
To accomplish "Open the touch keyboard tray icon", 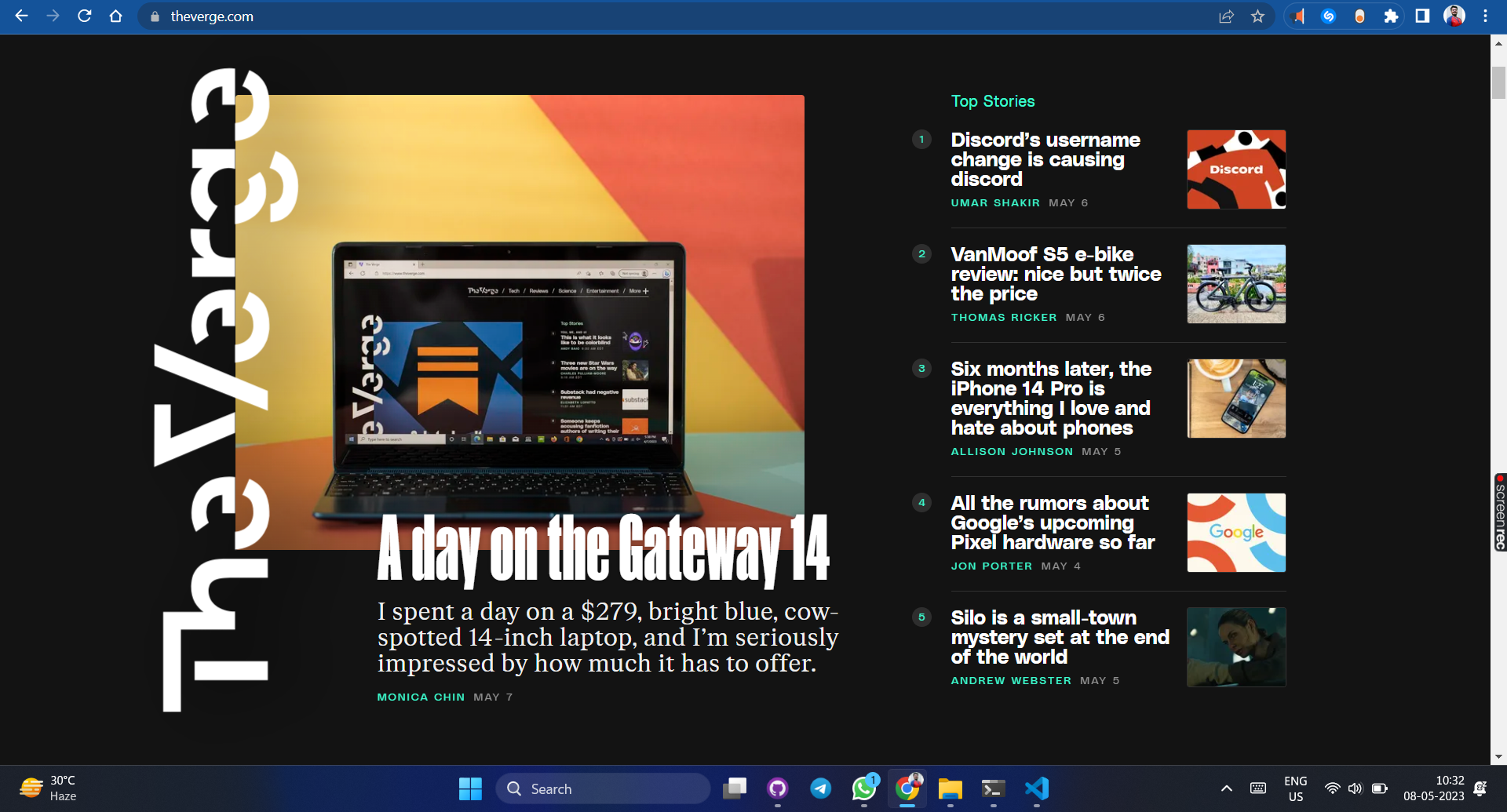I will [1258, 788].
